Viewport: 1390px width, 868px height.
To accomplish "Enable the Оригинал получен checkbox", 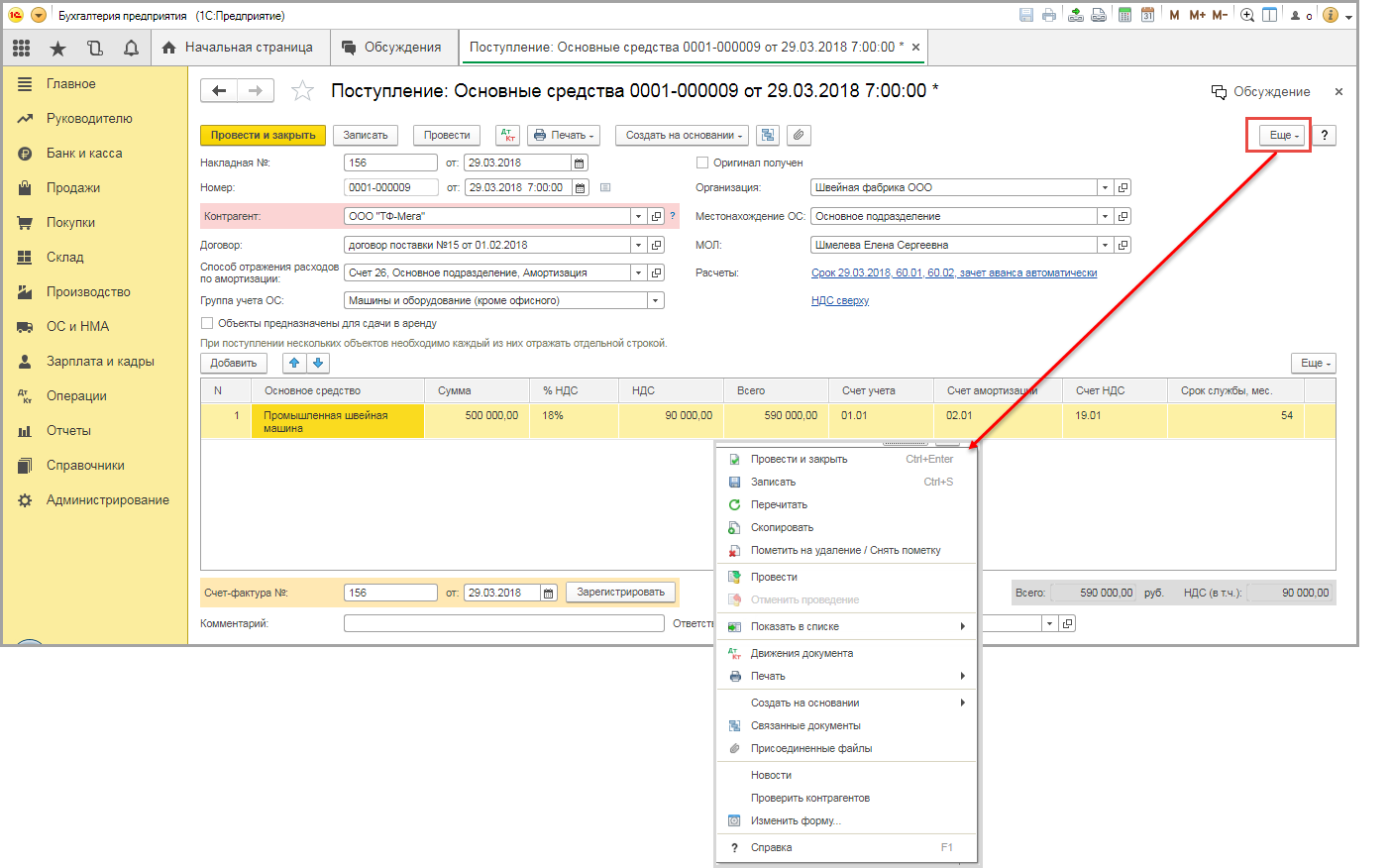I will click(702, 163).
